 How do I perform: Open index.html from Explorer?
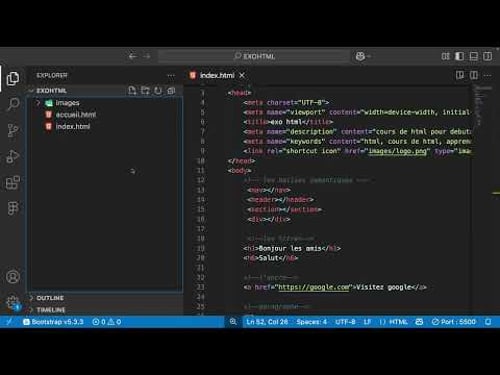(73, 126)
